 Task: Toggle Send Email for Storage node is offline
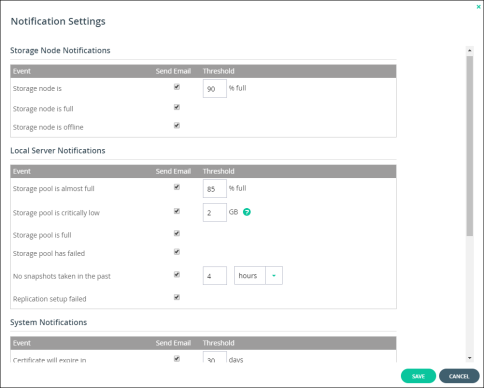point(177,125)
